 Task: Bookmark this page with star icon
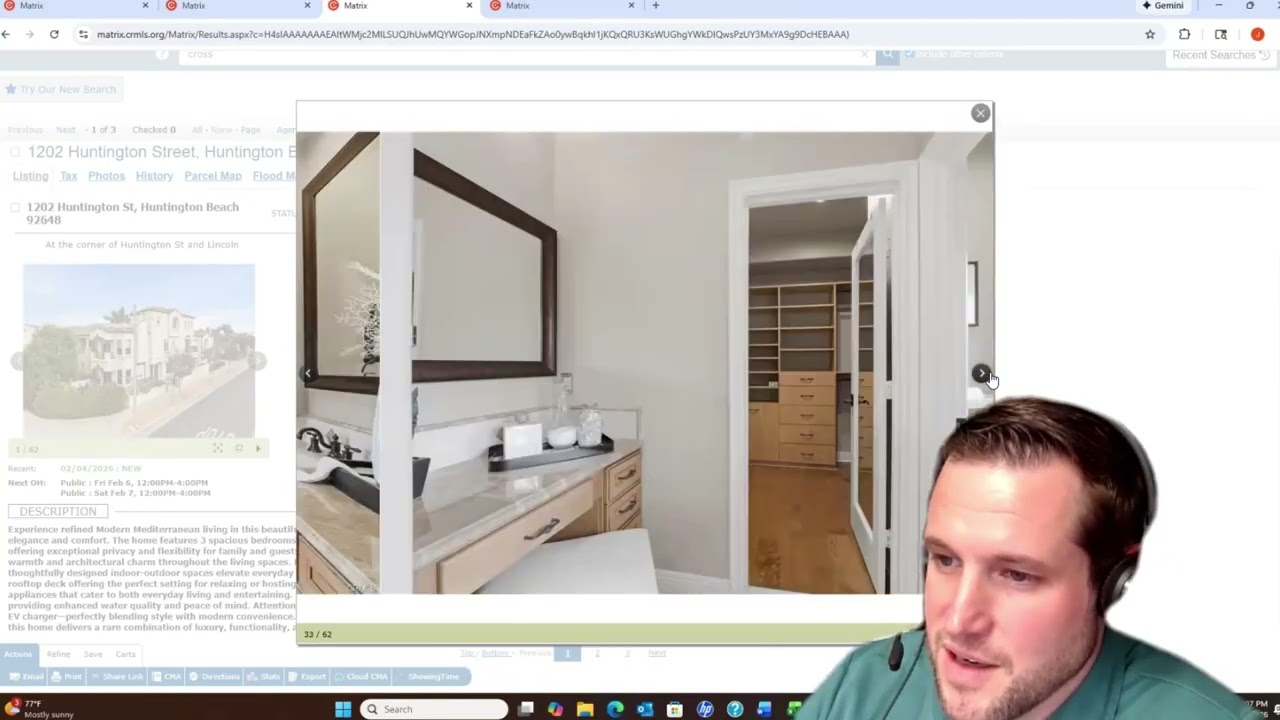point(1150,34)
